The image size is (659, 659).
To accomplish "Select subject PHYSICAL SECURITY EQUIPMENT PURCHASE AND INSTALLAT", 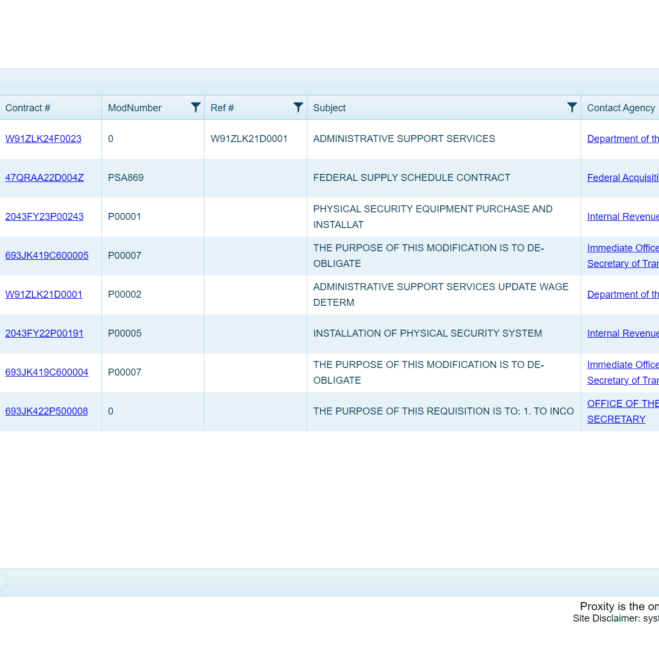I will (x=432, y=217).
